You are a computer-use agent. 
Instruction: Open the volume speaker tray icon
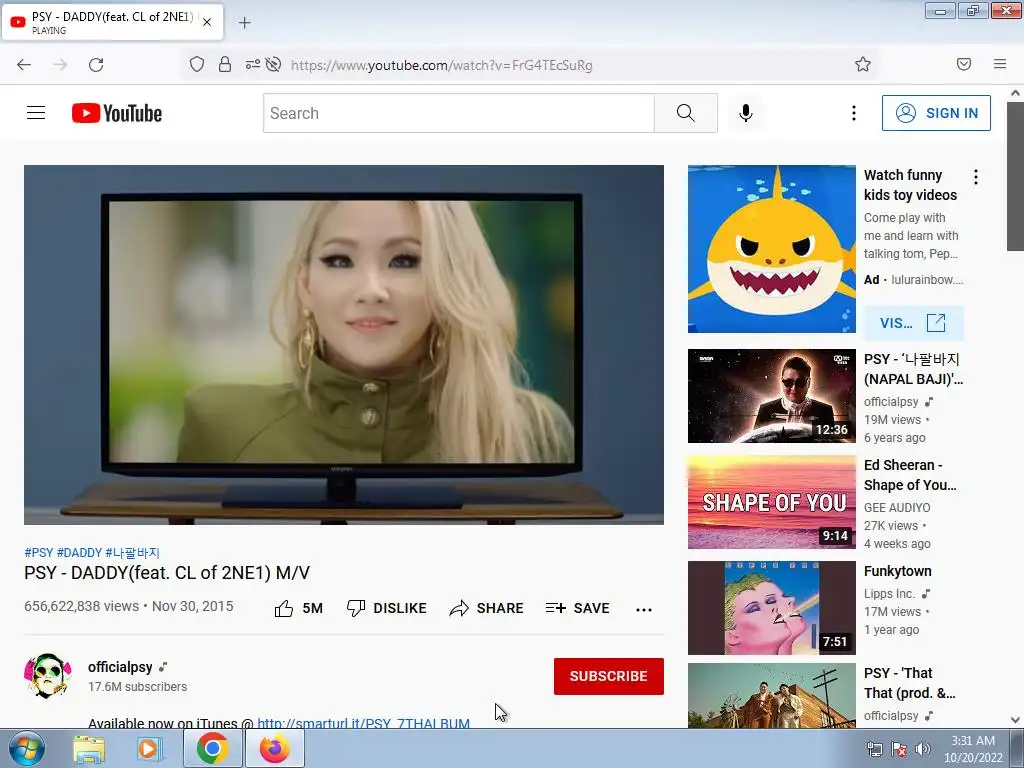click(922, 750)
